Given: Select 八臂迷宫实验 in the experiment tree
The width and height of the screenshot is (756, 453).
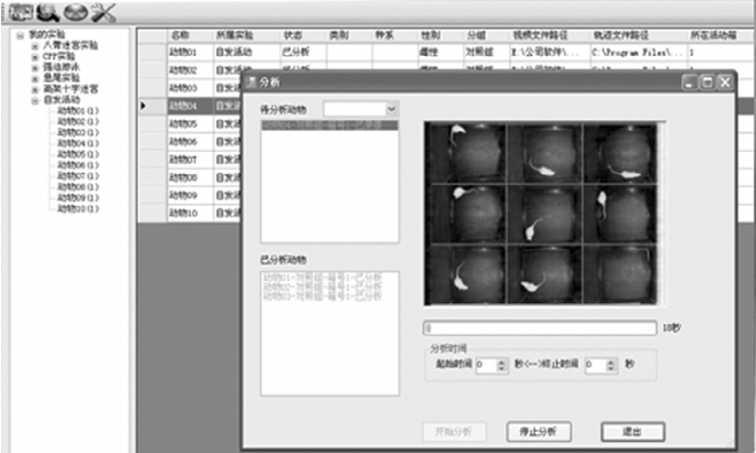Looking at the screenshot, I should coord(70,46).
